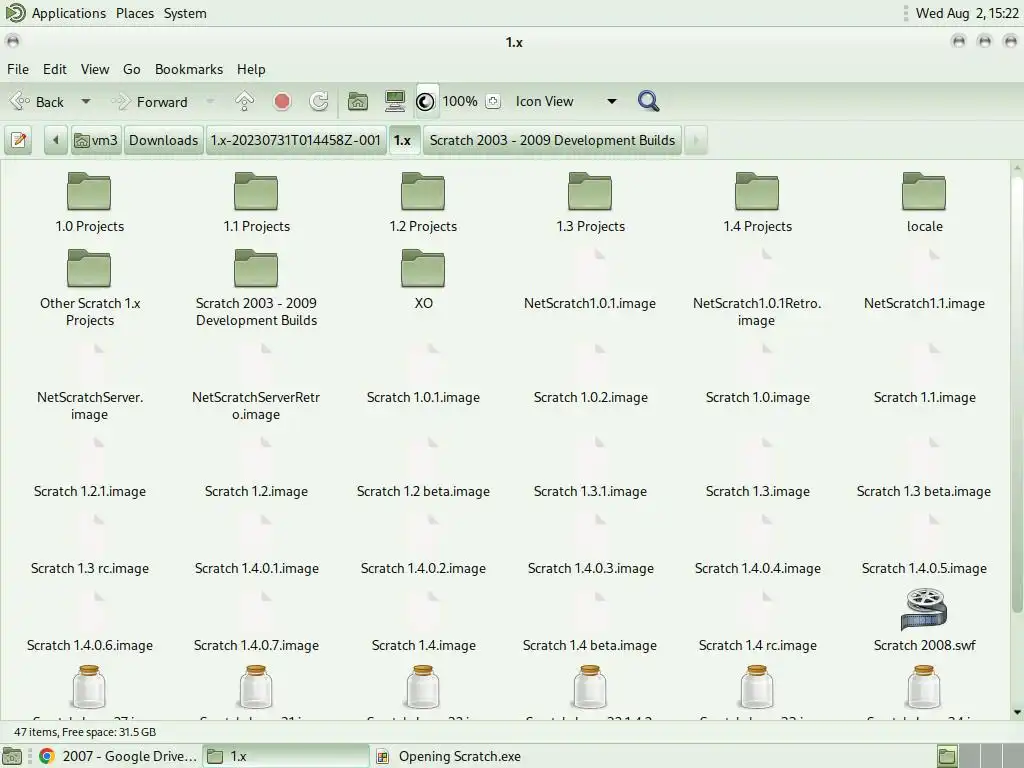Select NetScratchServer.image file
Viewport: 1024px width, 768px height.
[89, 406]
